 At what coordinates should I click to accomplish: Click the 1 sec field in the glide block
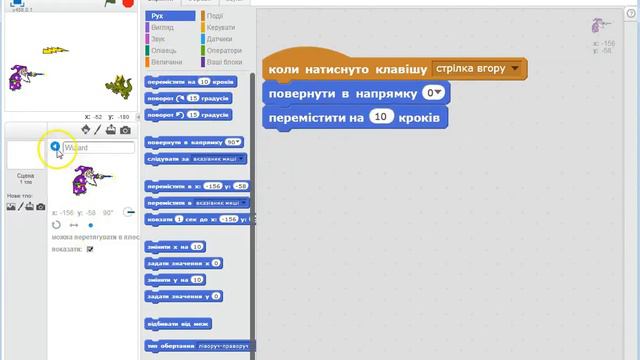[179, 219]
